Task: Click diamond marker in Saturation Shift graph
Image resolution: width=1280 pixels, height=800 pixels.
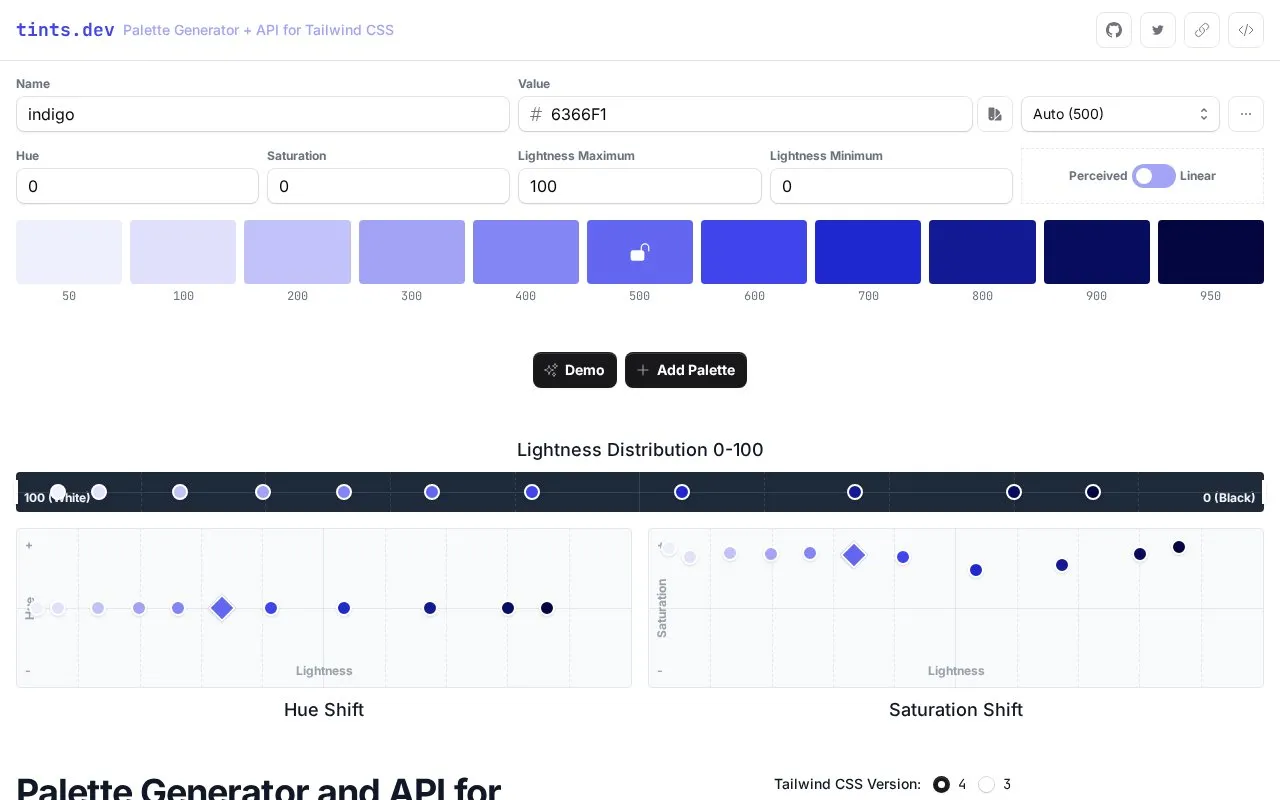Action: coord(854,555)
